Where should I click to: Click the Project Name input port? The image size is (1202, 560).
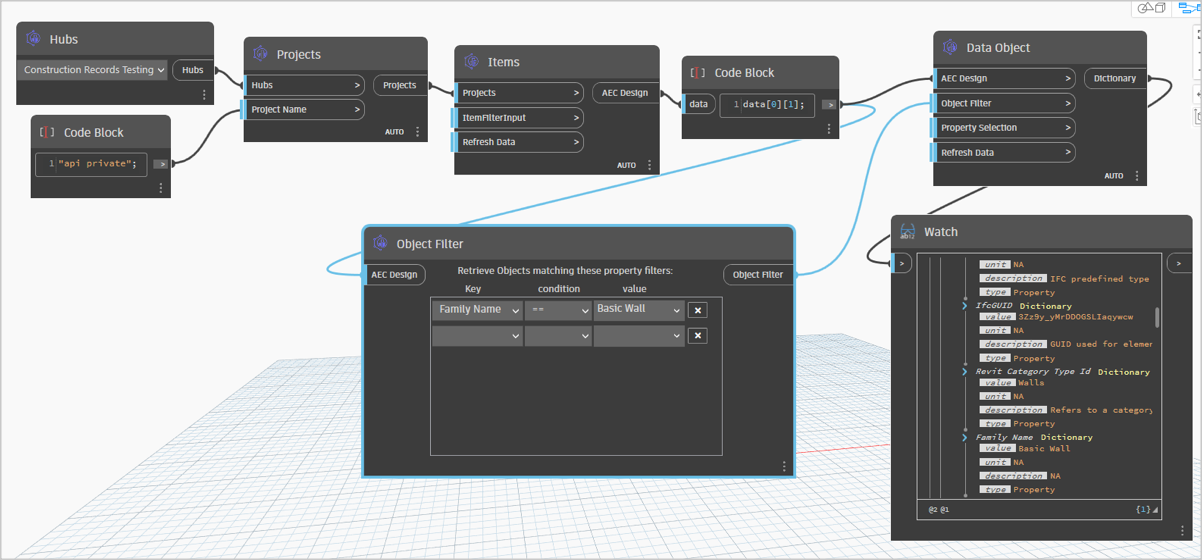[304, 109]
